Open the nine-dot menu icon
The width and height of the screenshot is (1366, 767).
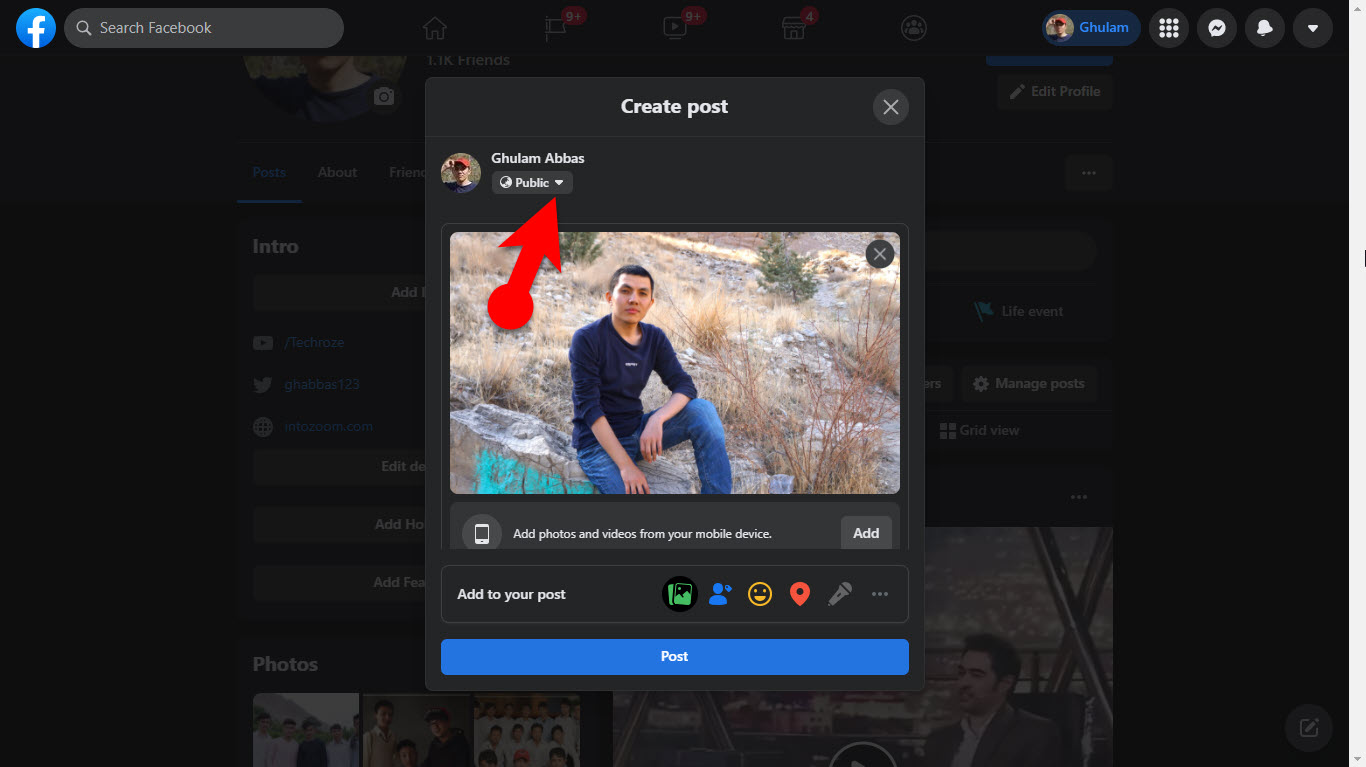coord(1169,28)
